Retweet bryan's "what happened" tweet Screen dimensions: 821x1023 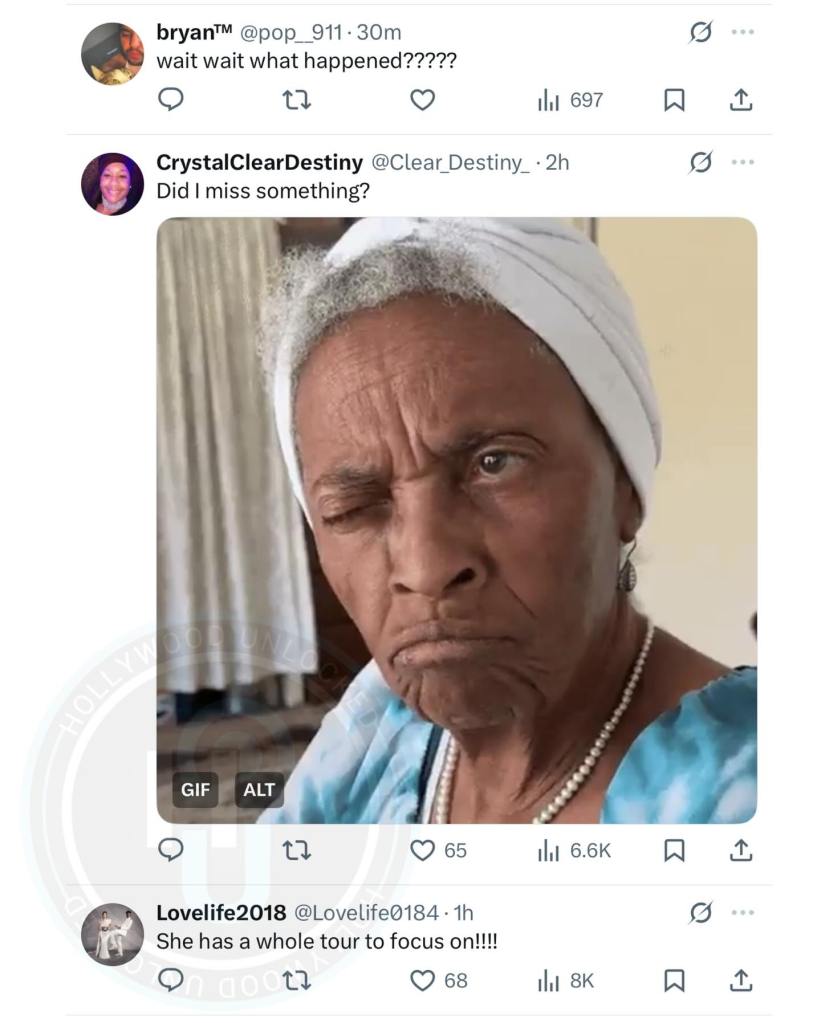[297, 100]
